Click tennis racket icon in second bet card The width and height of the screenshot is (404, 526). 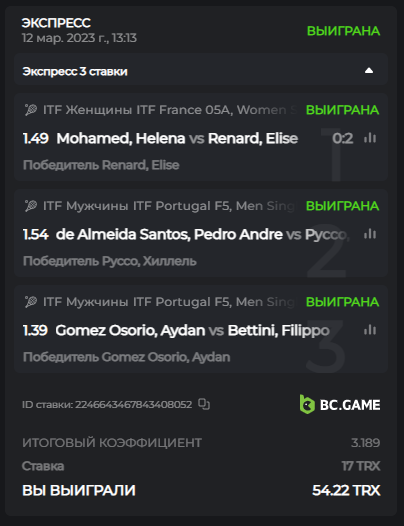pyautogui.click(x=31, y=206)
